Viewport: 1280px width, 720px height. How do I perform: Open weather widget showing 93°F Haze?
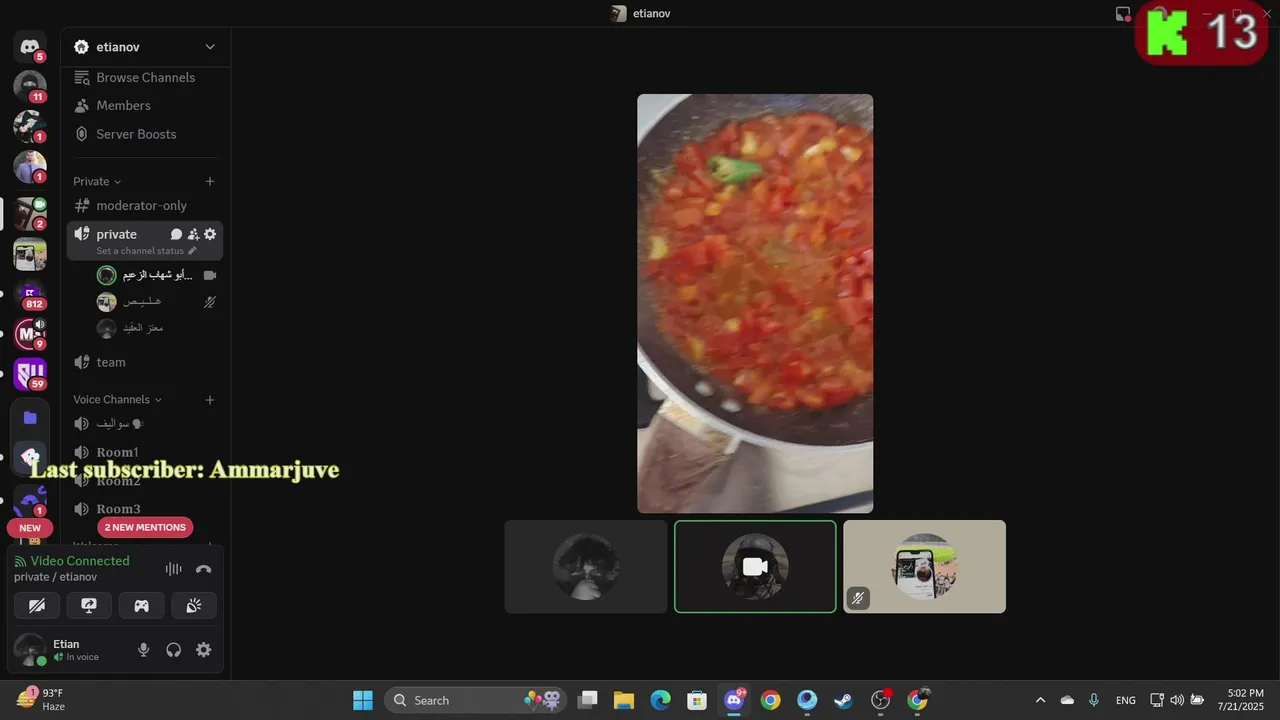[42, 700]
